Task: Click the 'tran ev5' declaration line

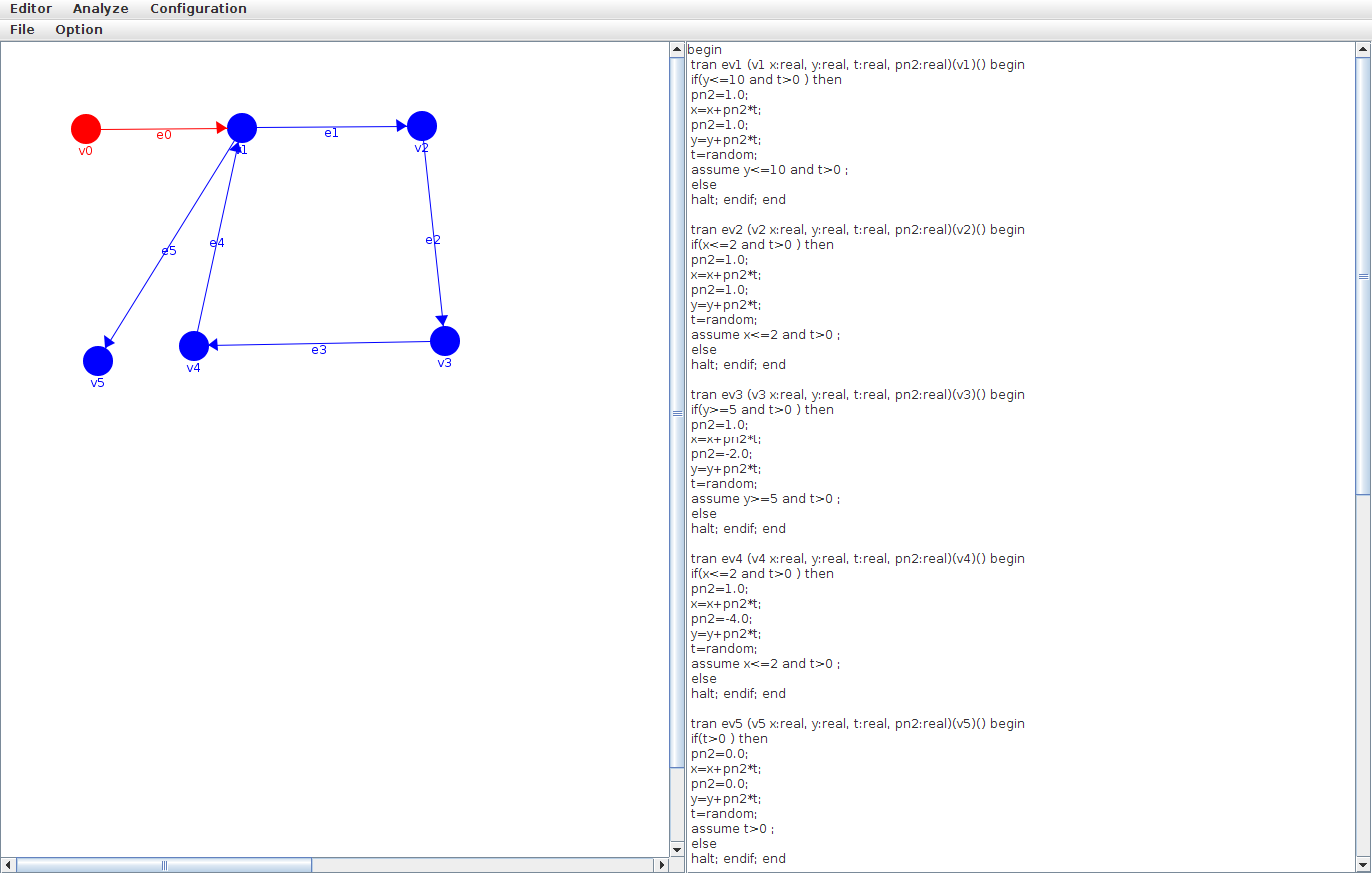Action: coord(858,724)
